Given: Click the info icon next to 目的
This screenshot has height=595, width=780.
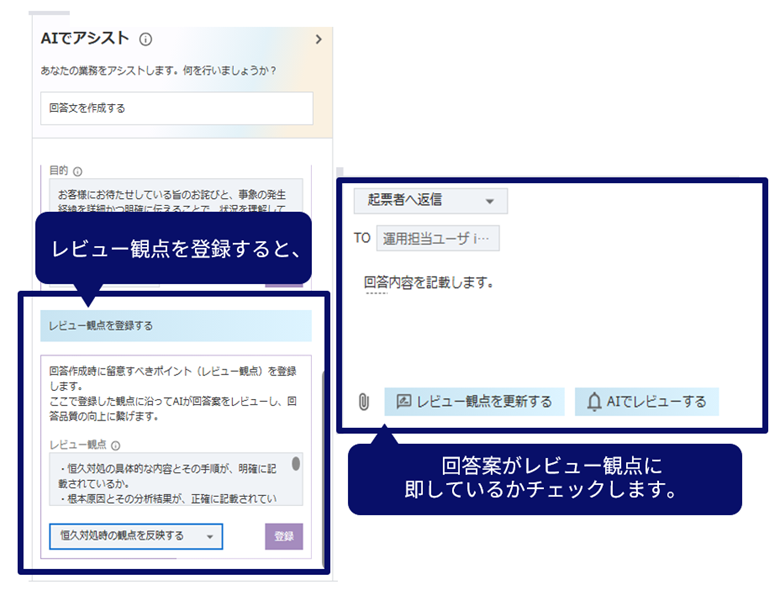Looking at the screenshot, I should click(77, 171).
